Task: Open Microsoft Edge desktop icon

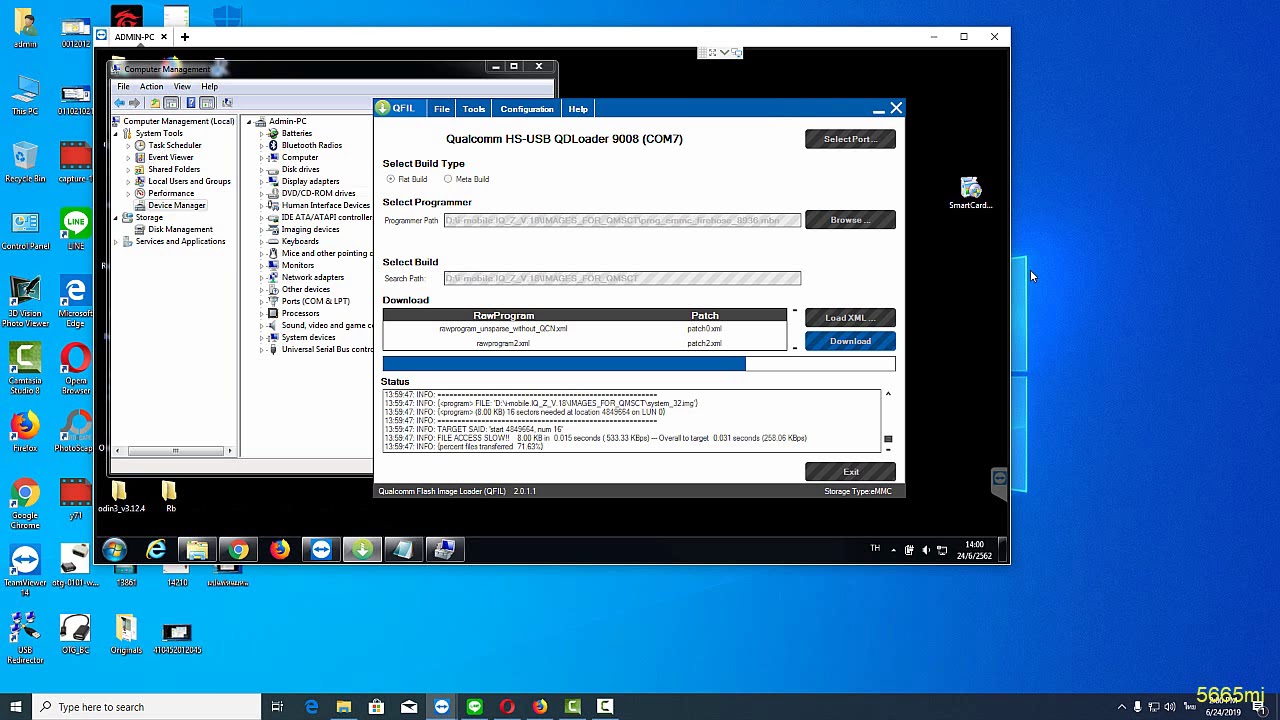Action: point(75,300)
